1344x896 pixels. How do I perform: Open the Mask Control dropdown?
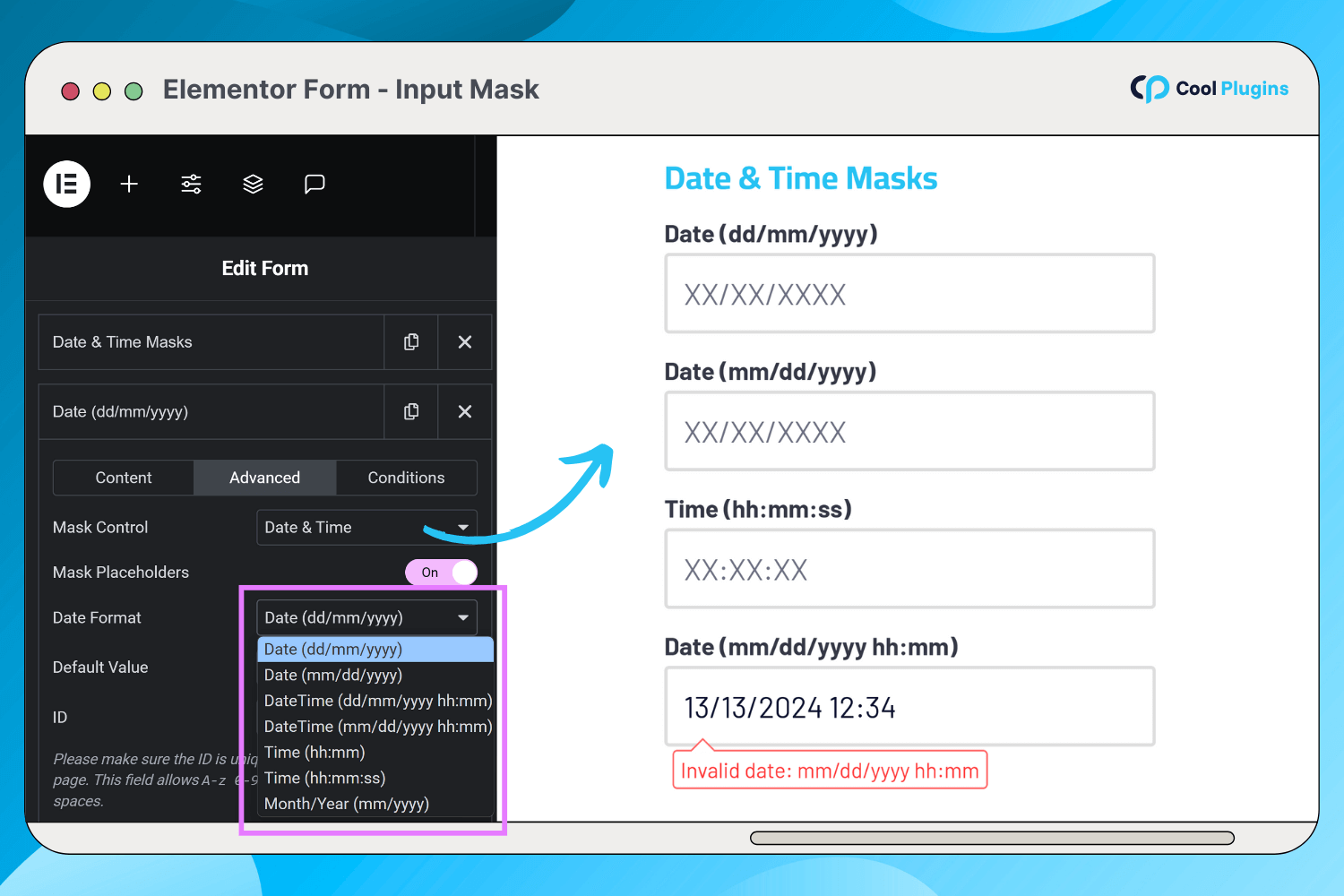click(x=366, y=528)
